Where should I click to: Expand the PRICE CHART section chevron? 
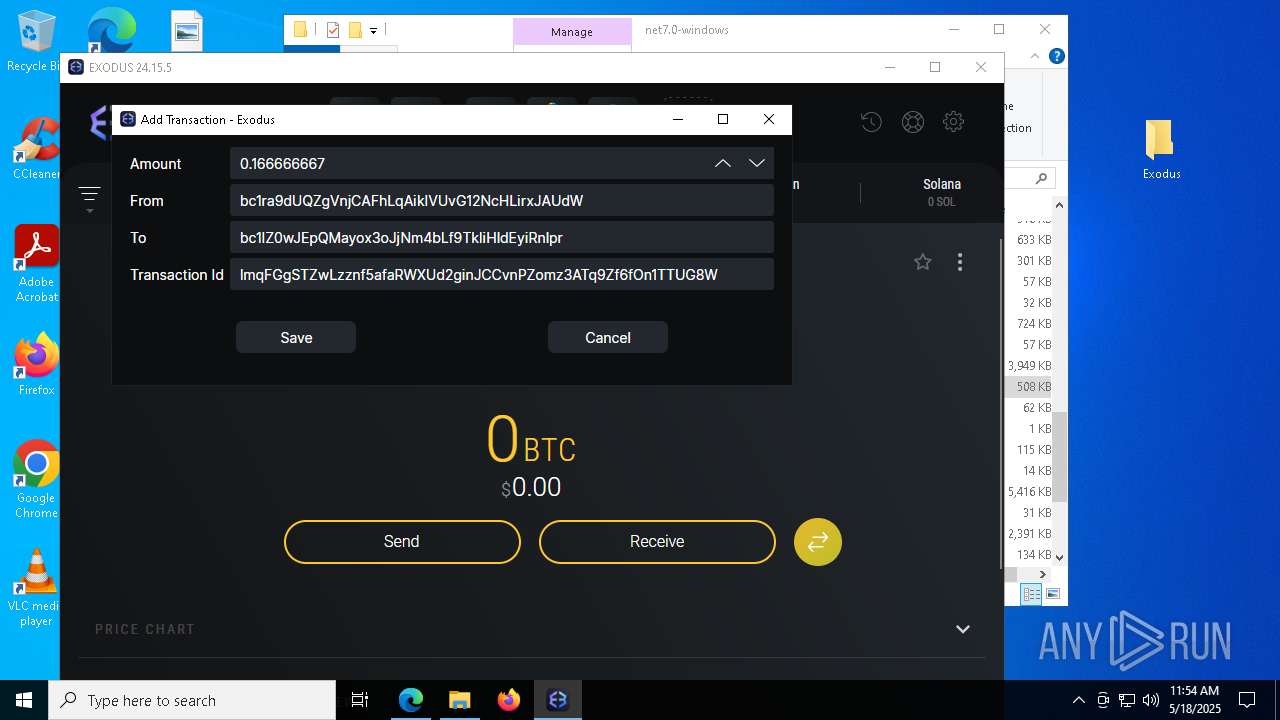(x=963, y=629)
